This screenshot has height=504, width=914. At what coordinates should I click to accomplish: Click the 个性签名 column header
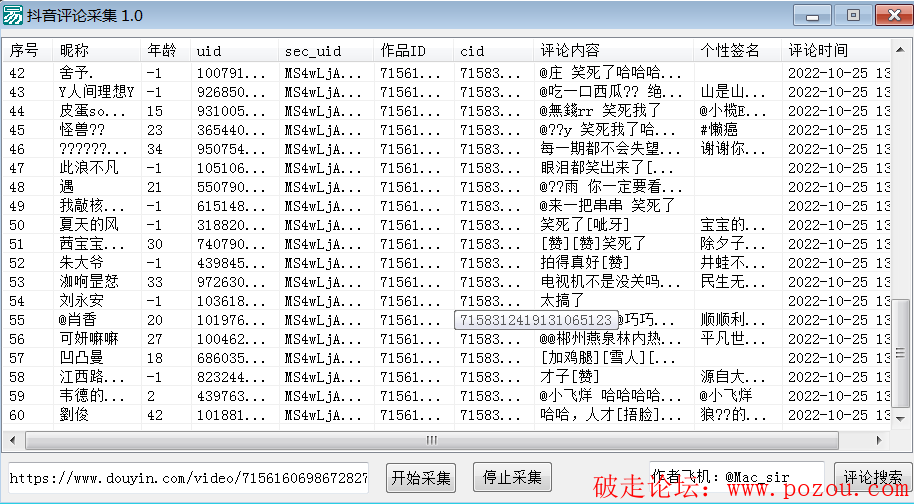[737, 51]
